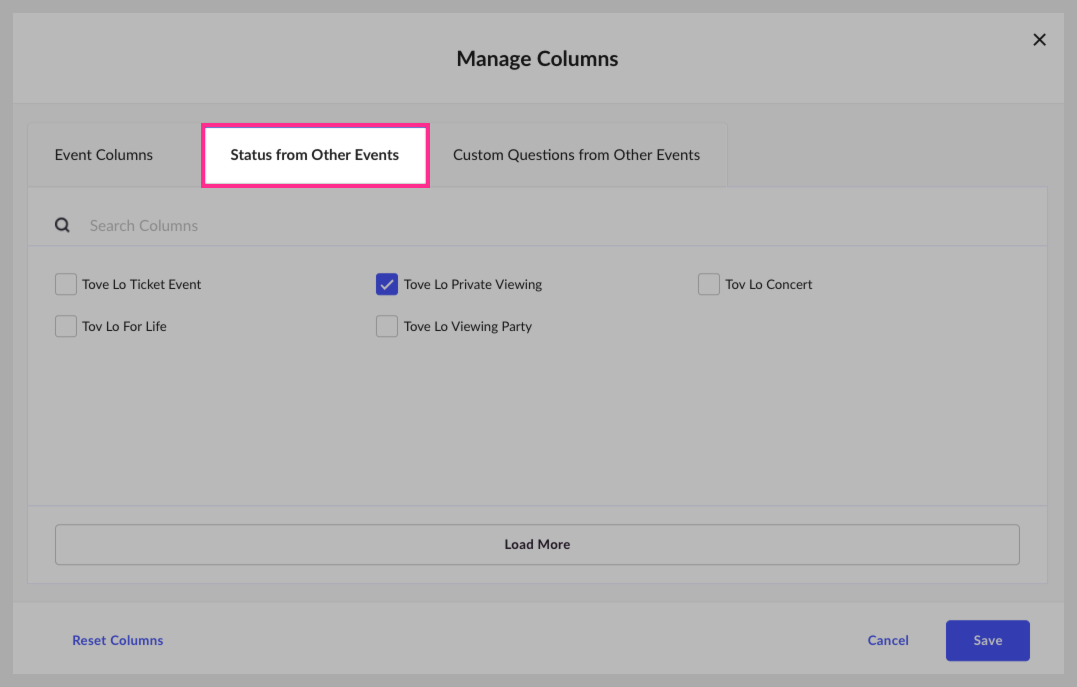Save the column selection

point(987,640)
